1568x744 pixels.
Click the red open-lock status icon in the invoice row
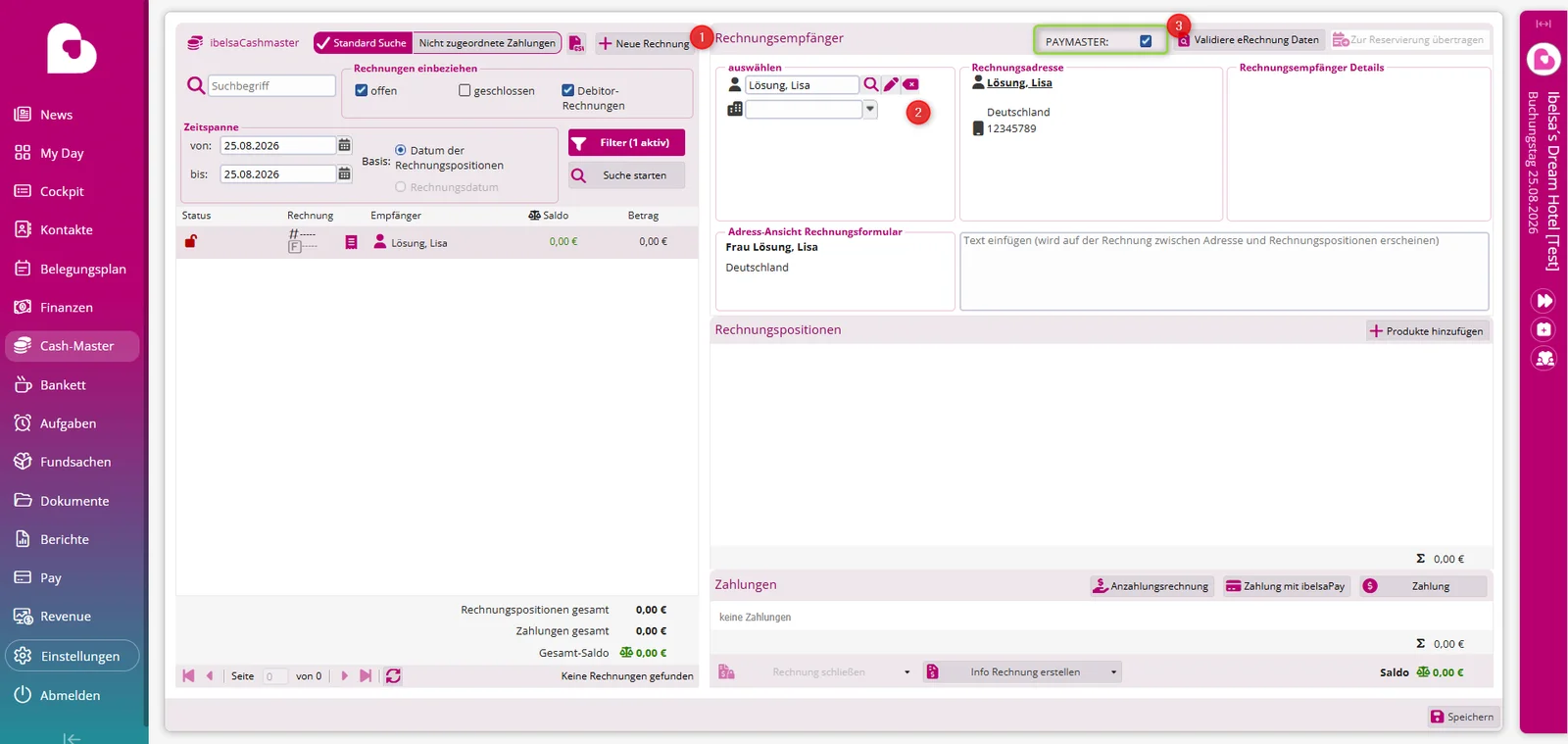pyautogui.click(x=191, y=241)
